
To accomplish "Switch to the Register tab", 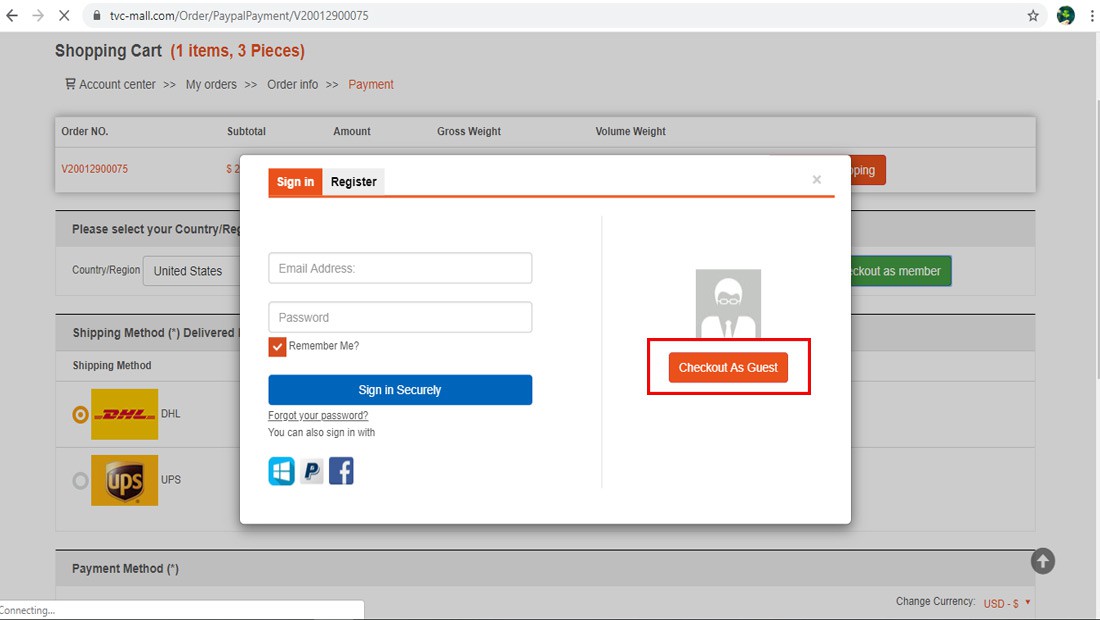I will 354,182.
